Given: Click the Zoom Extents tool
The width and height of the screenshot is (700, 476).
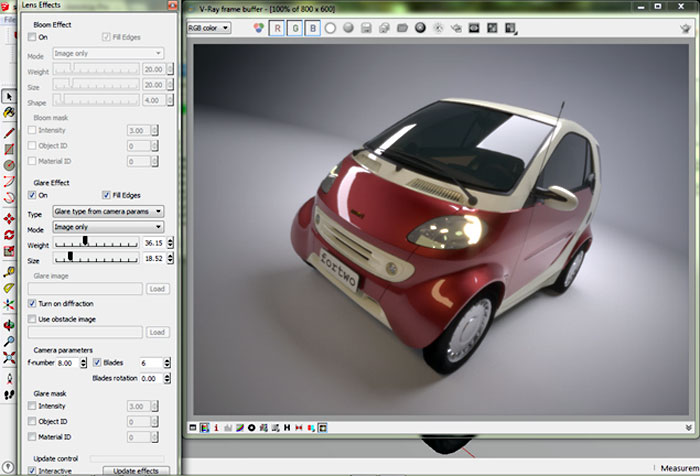Looking at the screenshot, I should pos(8,358).
